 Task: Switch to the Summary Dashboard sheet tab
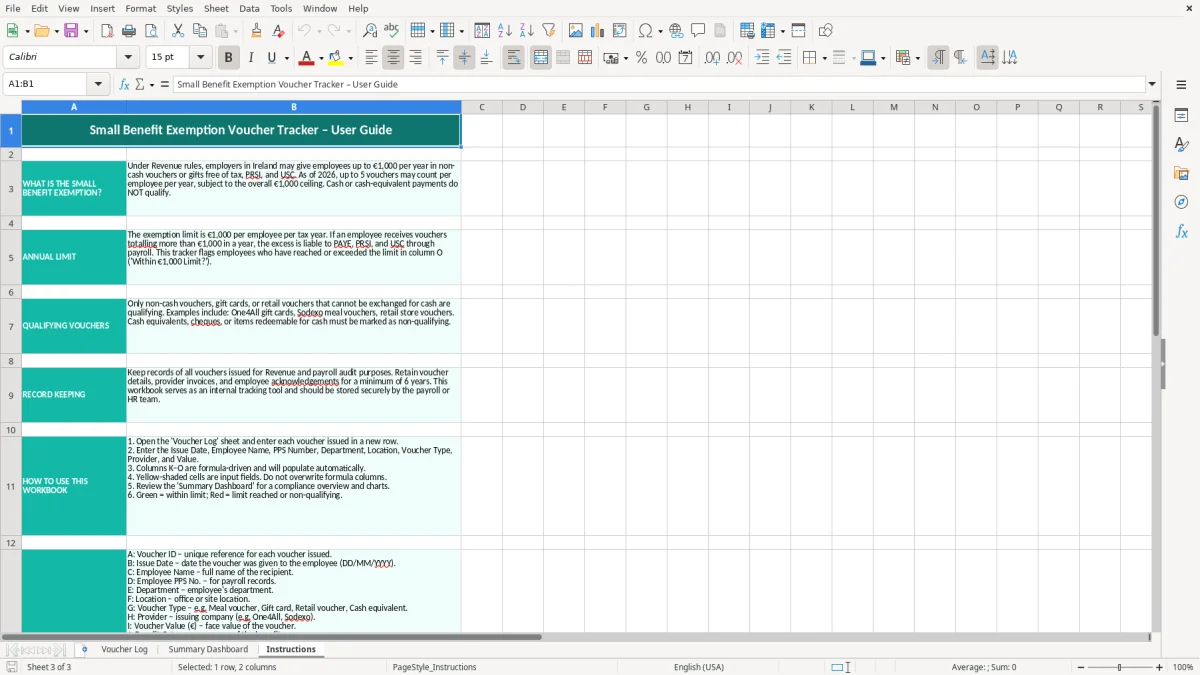208,649
